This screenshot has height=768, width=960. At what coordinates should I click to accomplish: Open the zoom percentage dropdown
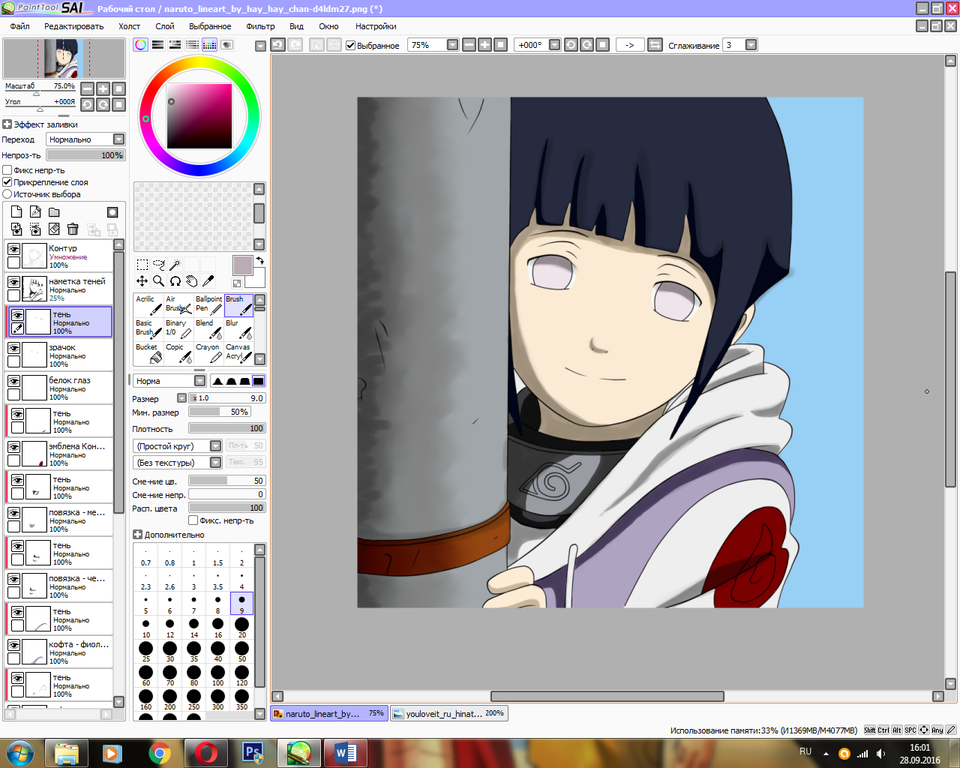[452, 45]
